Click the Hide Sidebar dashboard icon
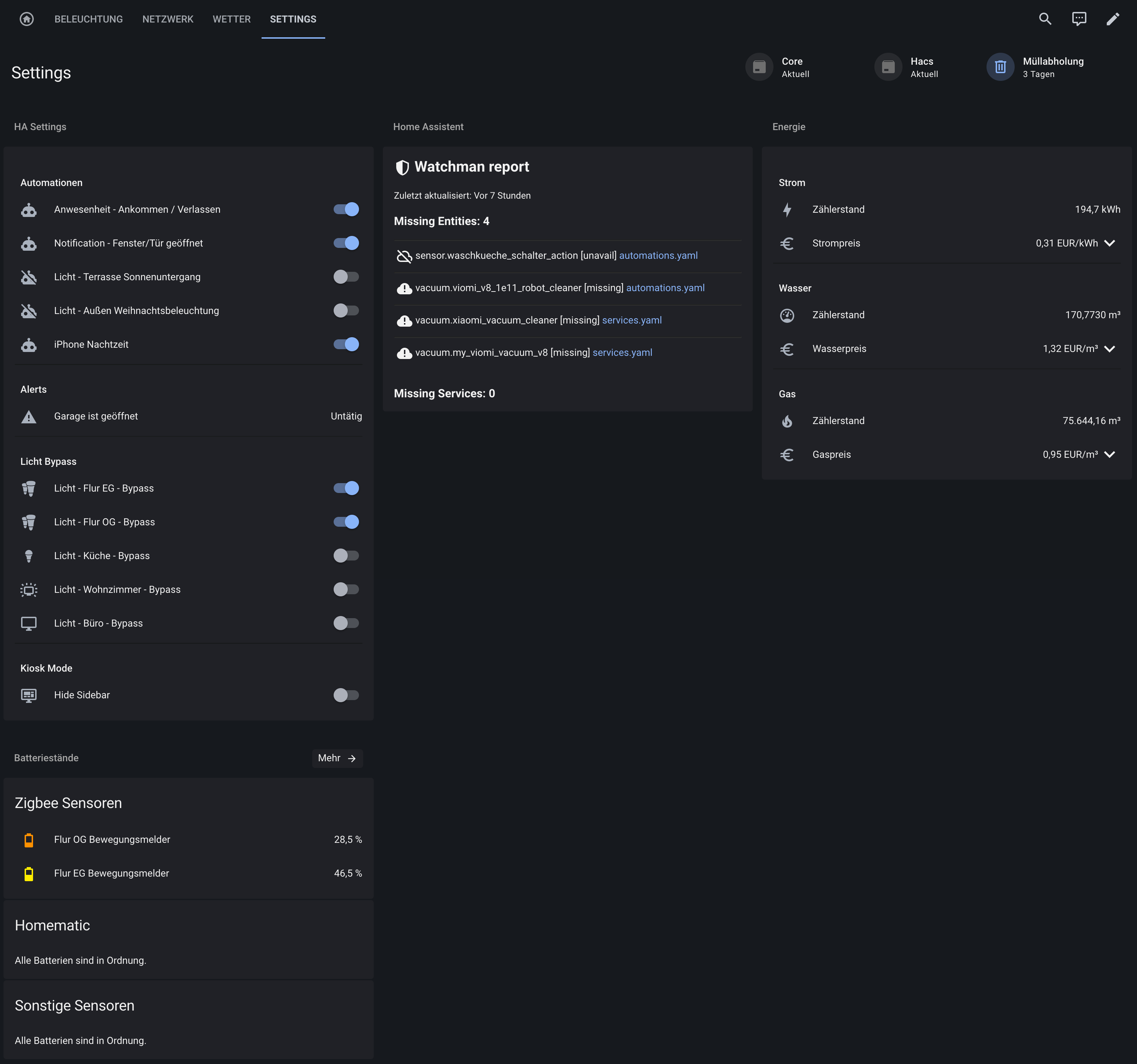Screen dimensions: 1137x1064 [28, 696]
